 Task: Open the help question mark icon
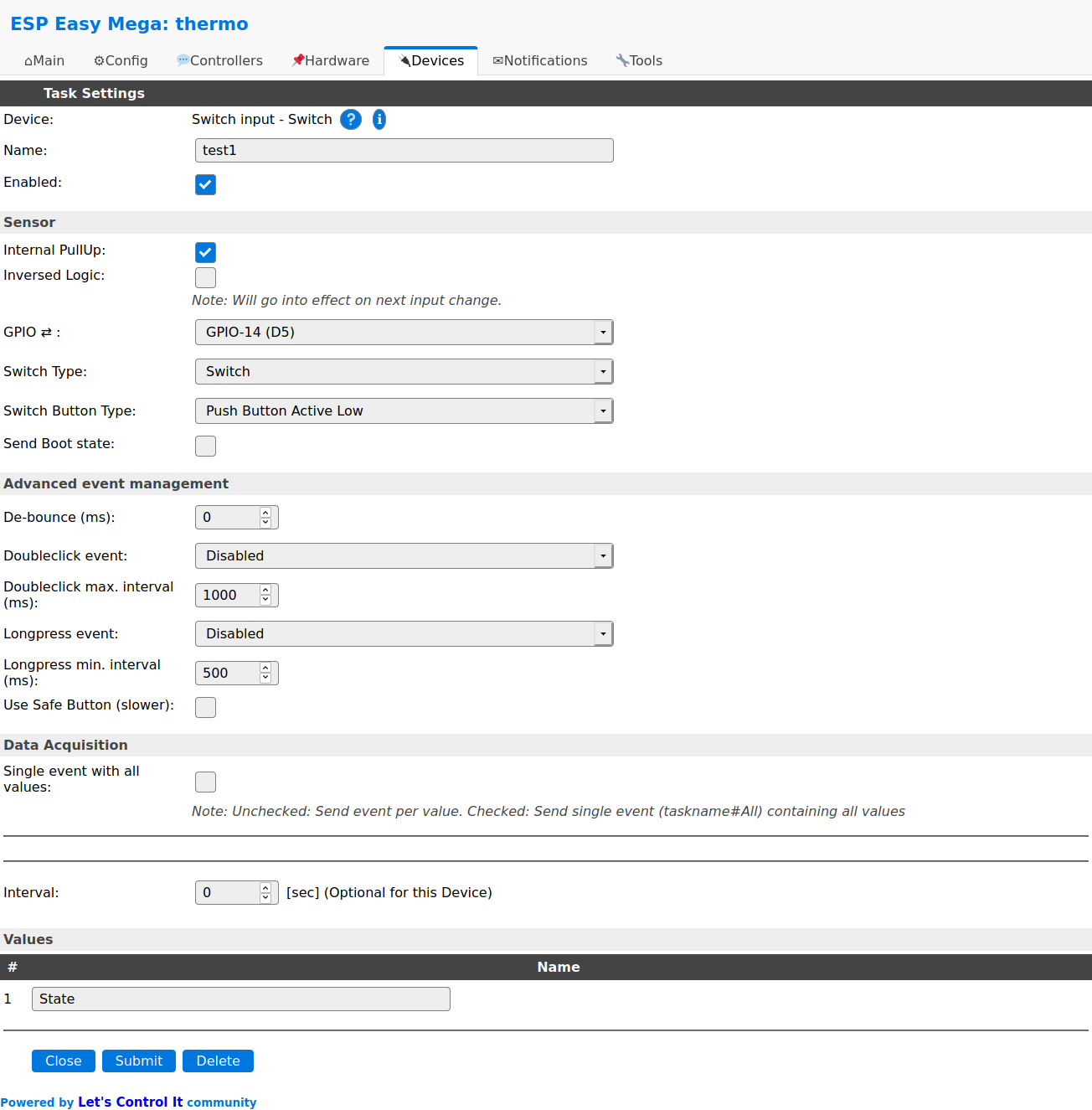(x=351, y=119)
